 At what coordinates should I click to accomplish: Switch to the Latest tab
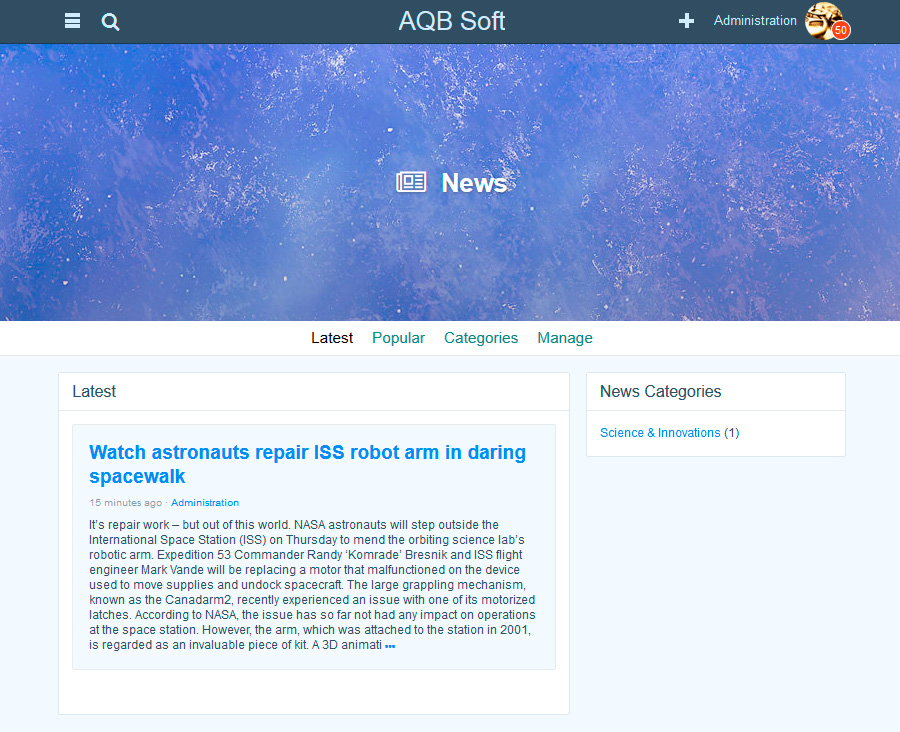tap(332, 338)
